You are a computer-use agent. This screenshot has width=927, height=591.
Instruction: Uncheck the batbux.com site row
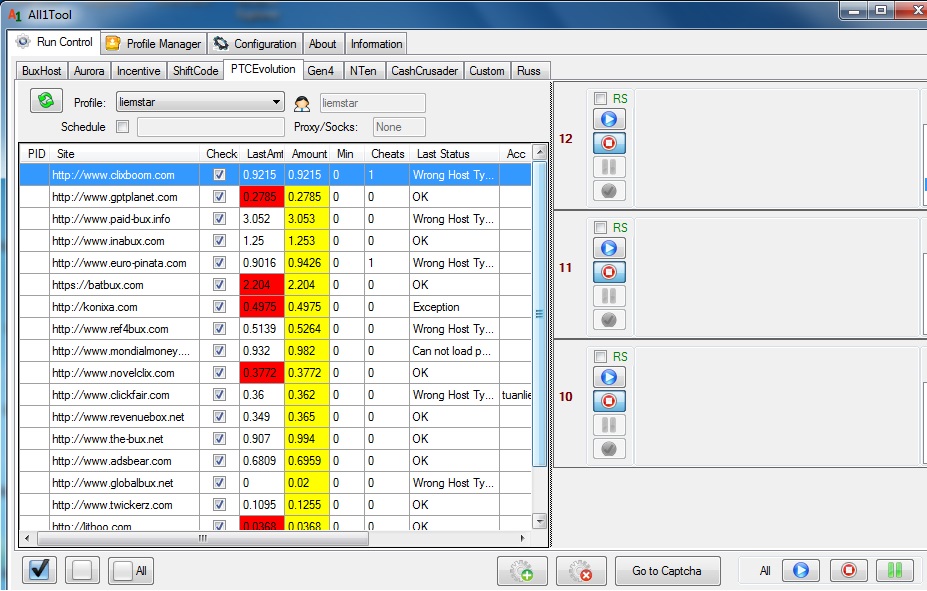tap(219, 285)
